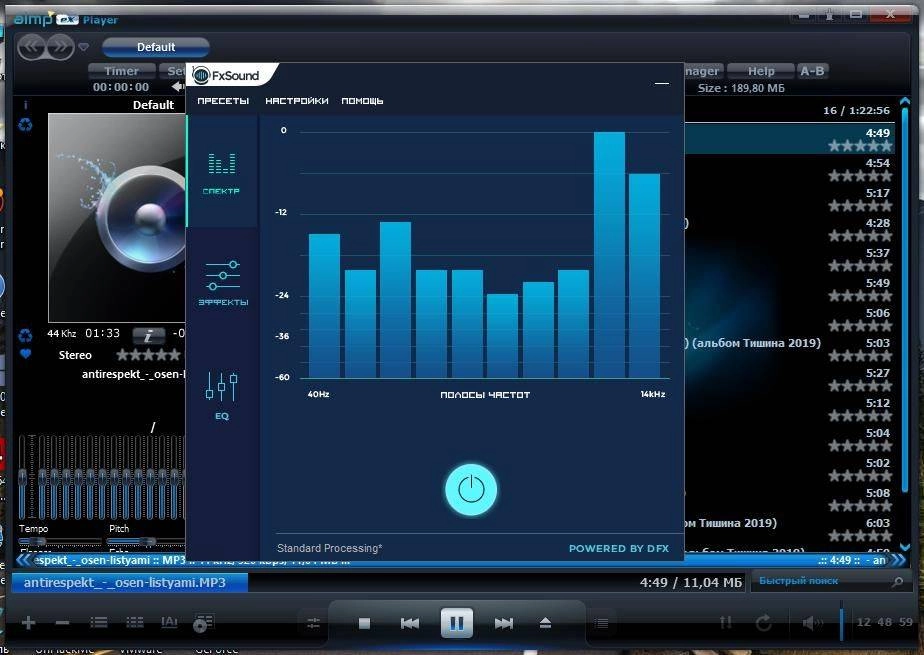This screenshot has height=655, width=924.
Task: Pause playback in AIMP
Action: [x=457, y=623]
